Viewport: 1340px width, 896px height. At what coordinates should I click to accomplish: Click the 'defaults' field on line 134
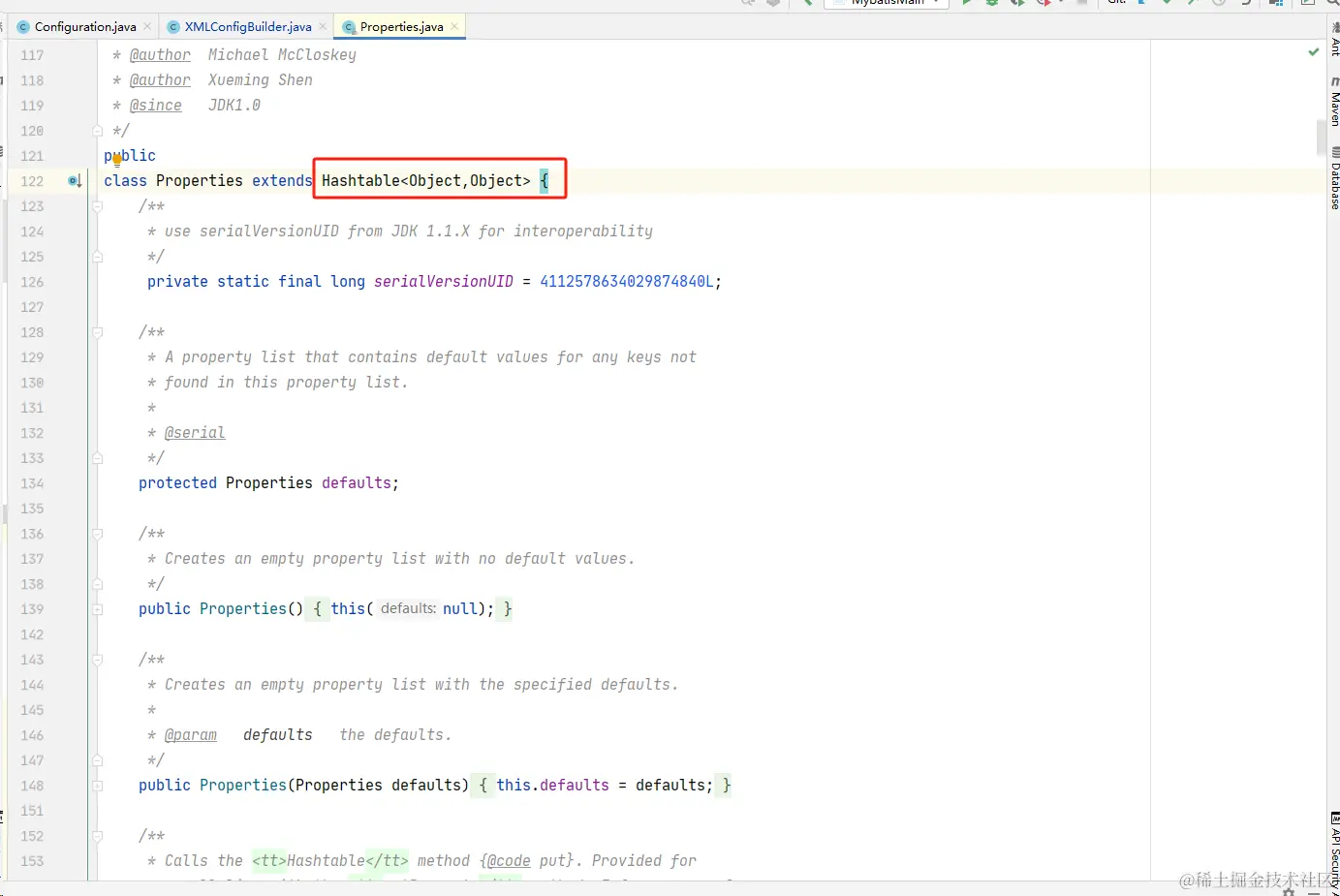[x=357, y=483]
